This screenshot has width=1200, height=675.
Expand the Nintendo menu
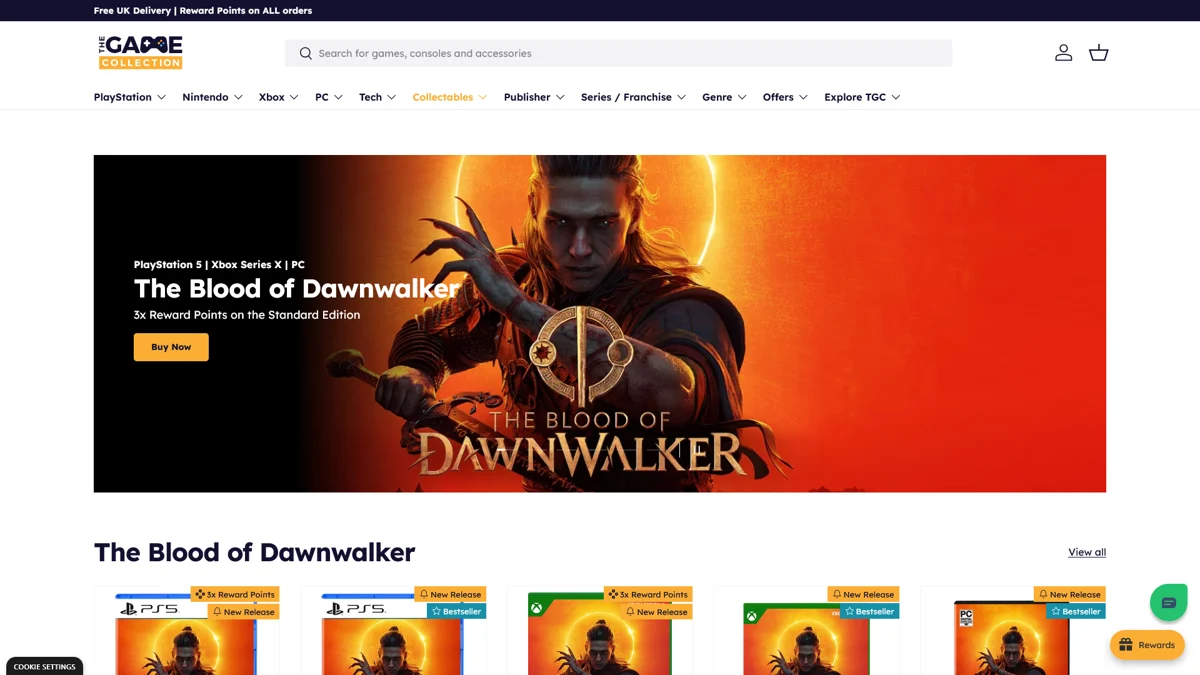click(x=212, y=97)
